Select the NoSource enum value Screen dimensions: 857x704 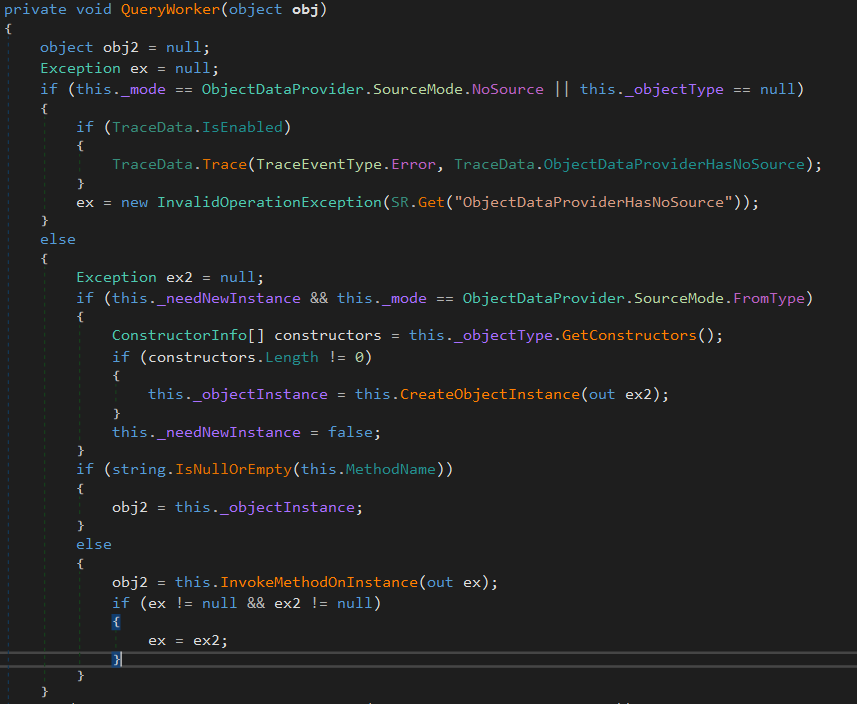click(x=507, y=89)
